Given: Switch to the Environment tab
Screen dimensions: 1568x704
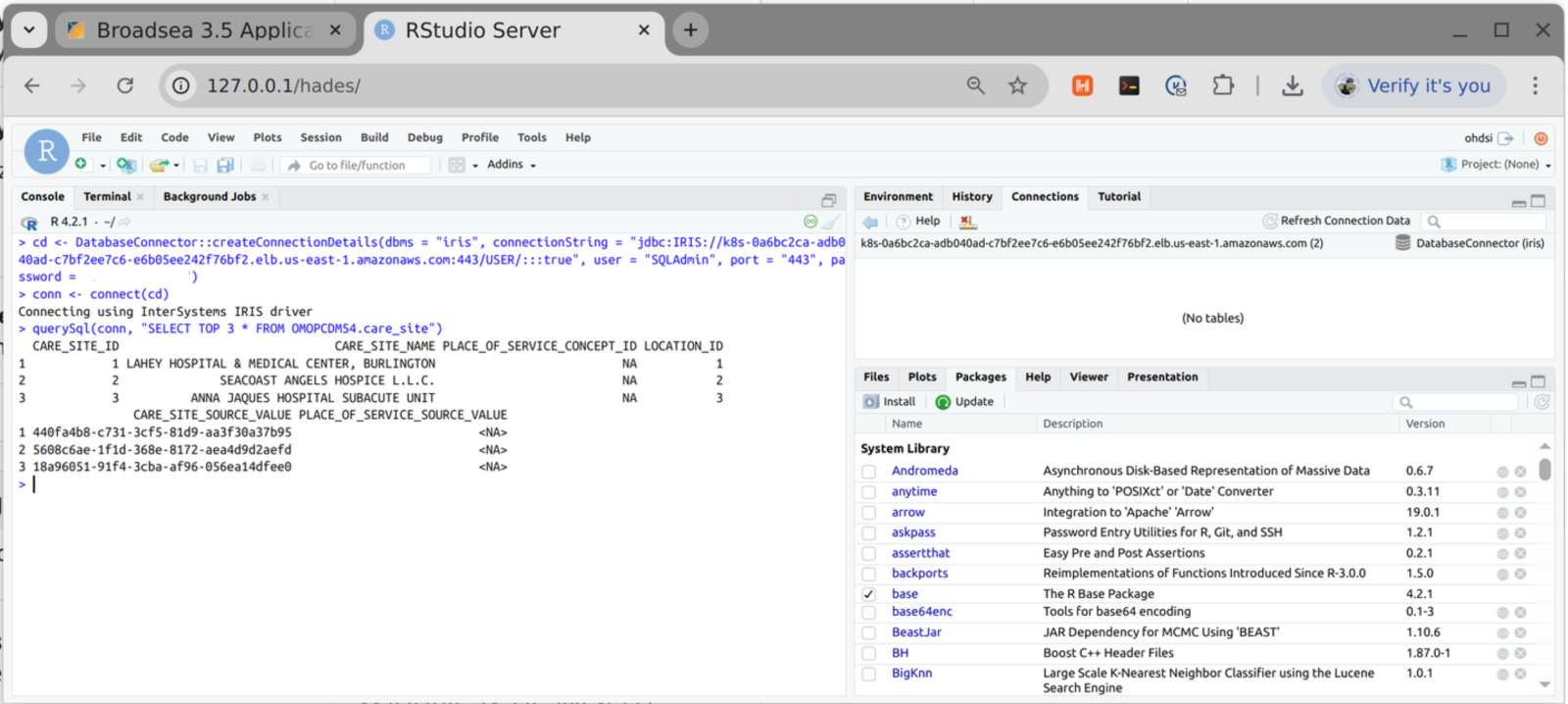Looking at the screenshot, I should tap(898, 197).
